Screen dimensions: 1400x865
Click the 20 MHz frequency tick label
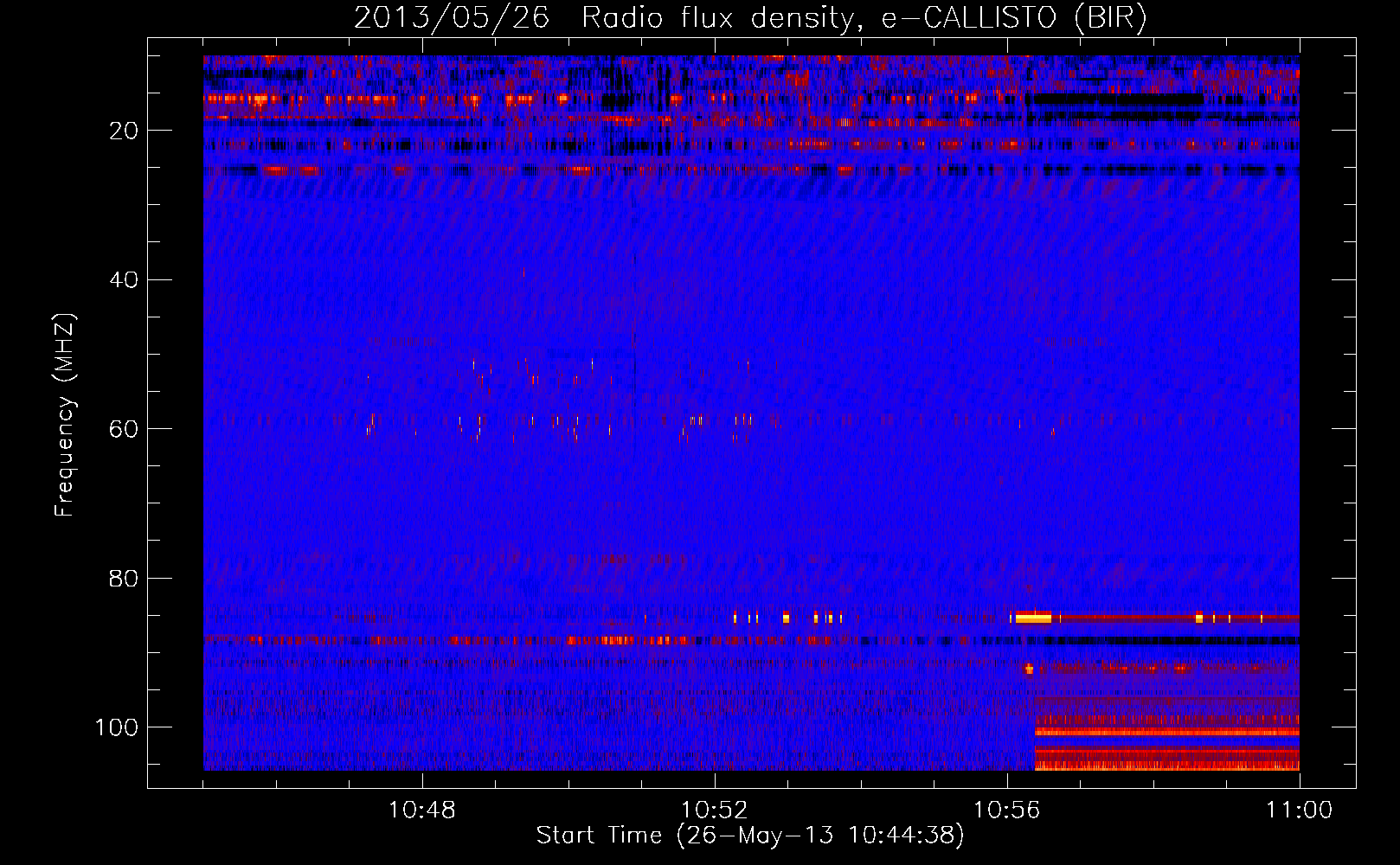pos(124,131)
